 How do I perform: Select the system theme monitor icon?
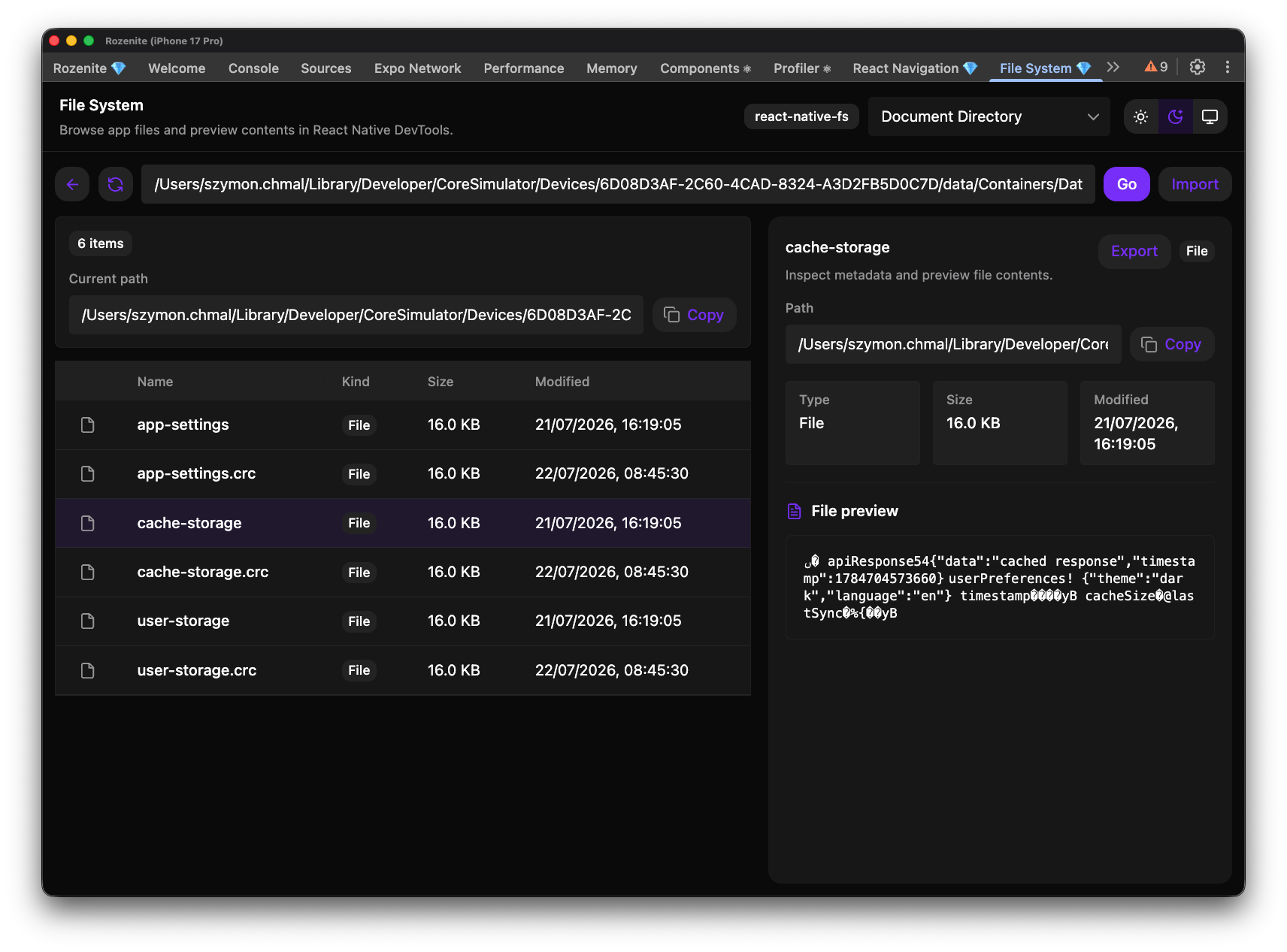[x=1210, y=117]
